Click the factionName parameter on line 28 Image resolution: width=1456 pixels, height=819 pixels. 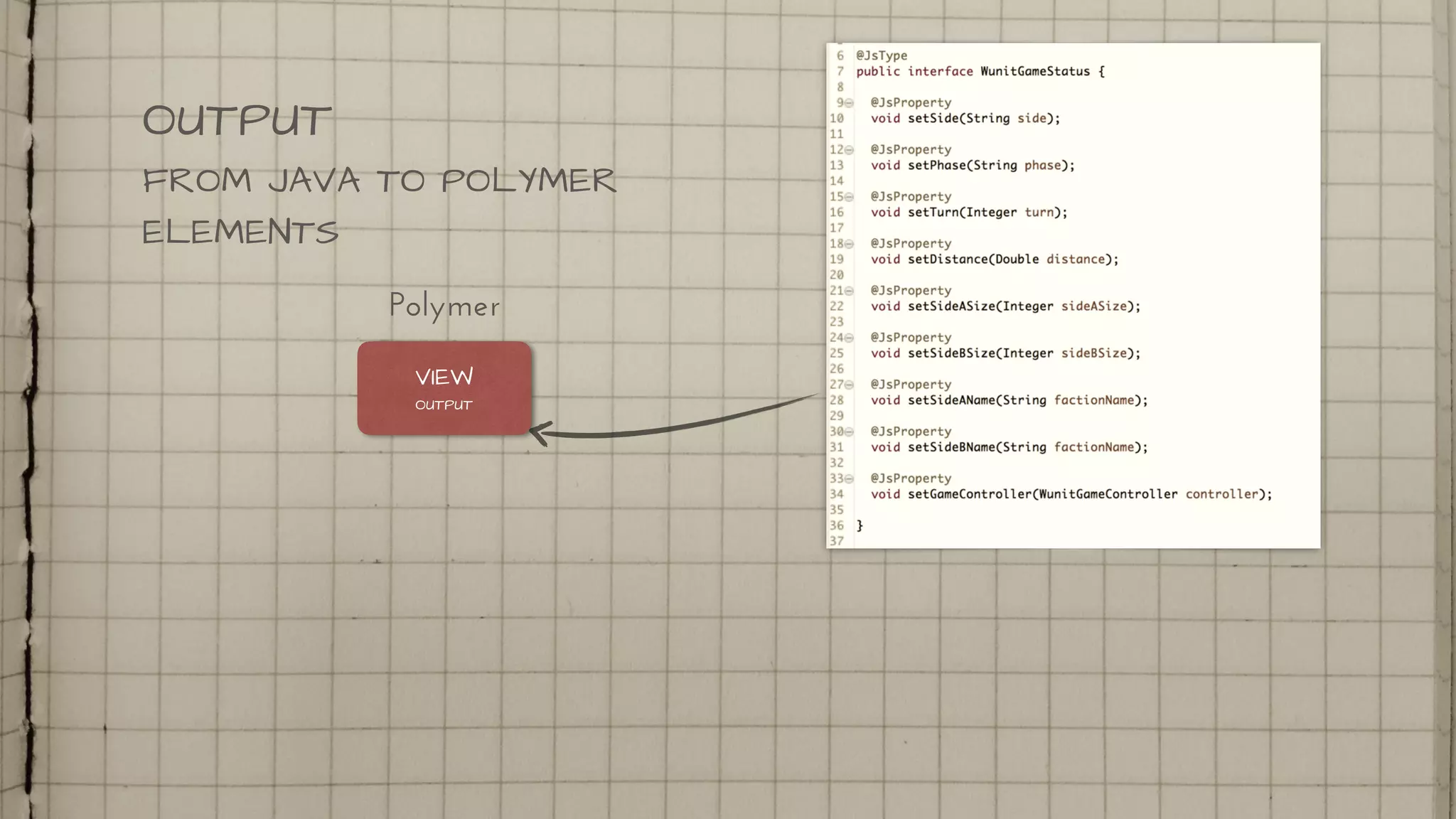point(1093,400)
